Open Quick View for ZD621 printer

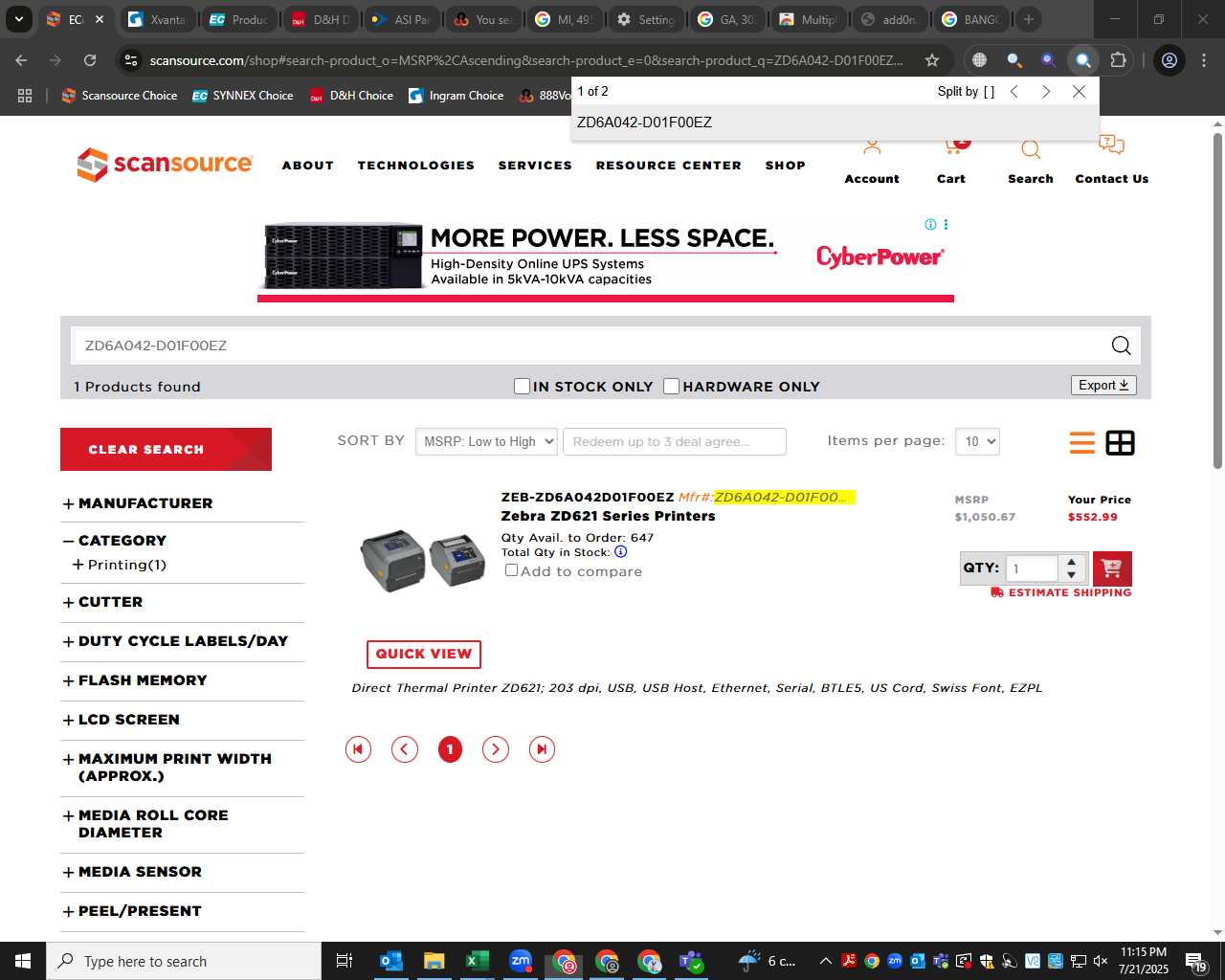424,654
